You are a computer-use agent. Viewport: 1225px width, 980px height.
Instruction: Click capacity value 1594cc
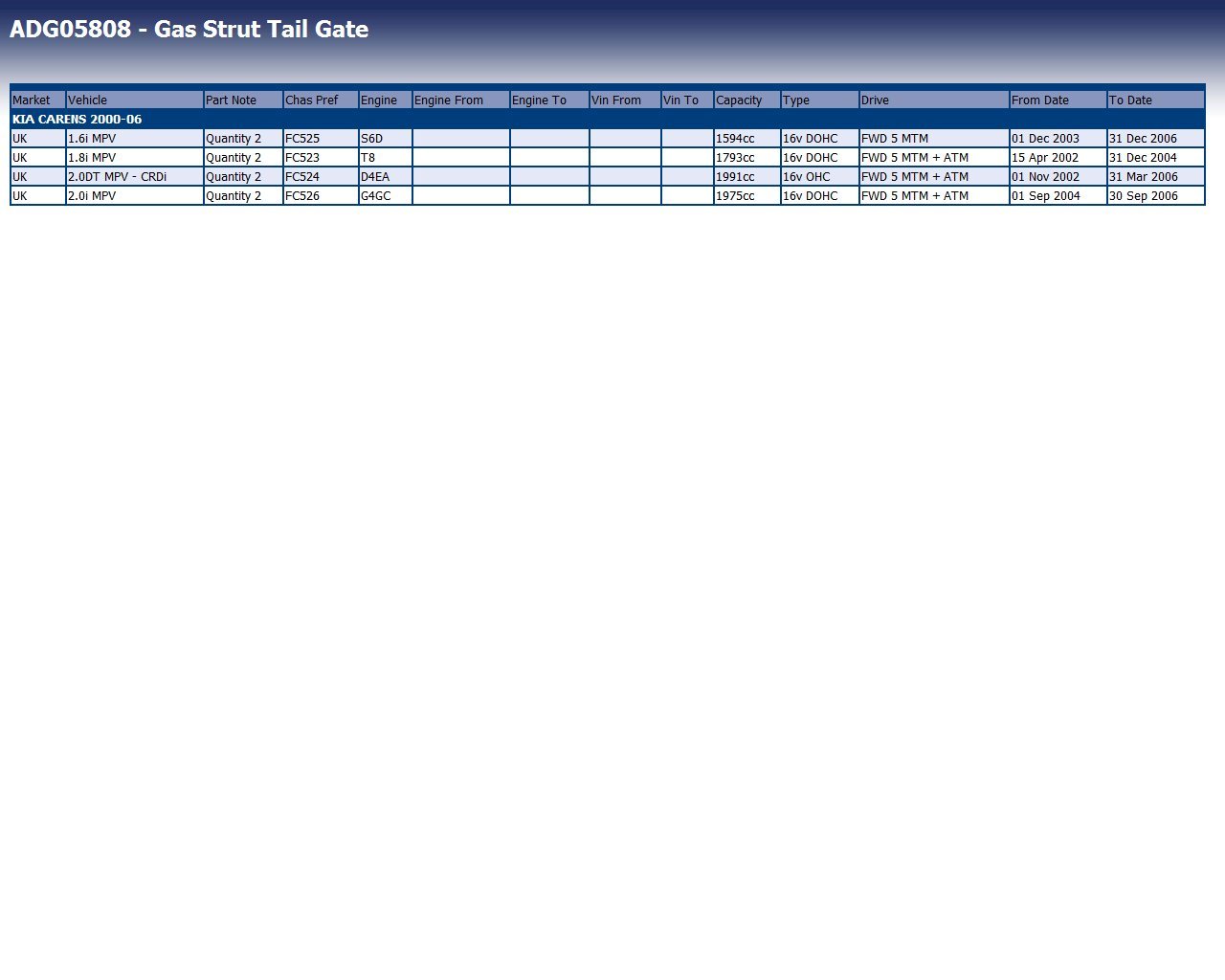click(x=747, y=138)
